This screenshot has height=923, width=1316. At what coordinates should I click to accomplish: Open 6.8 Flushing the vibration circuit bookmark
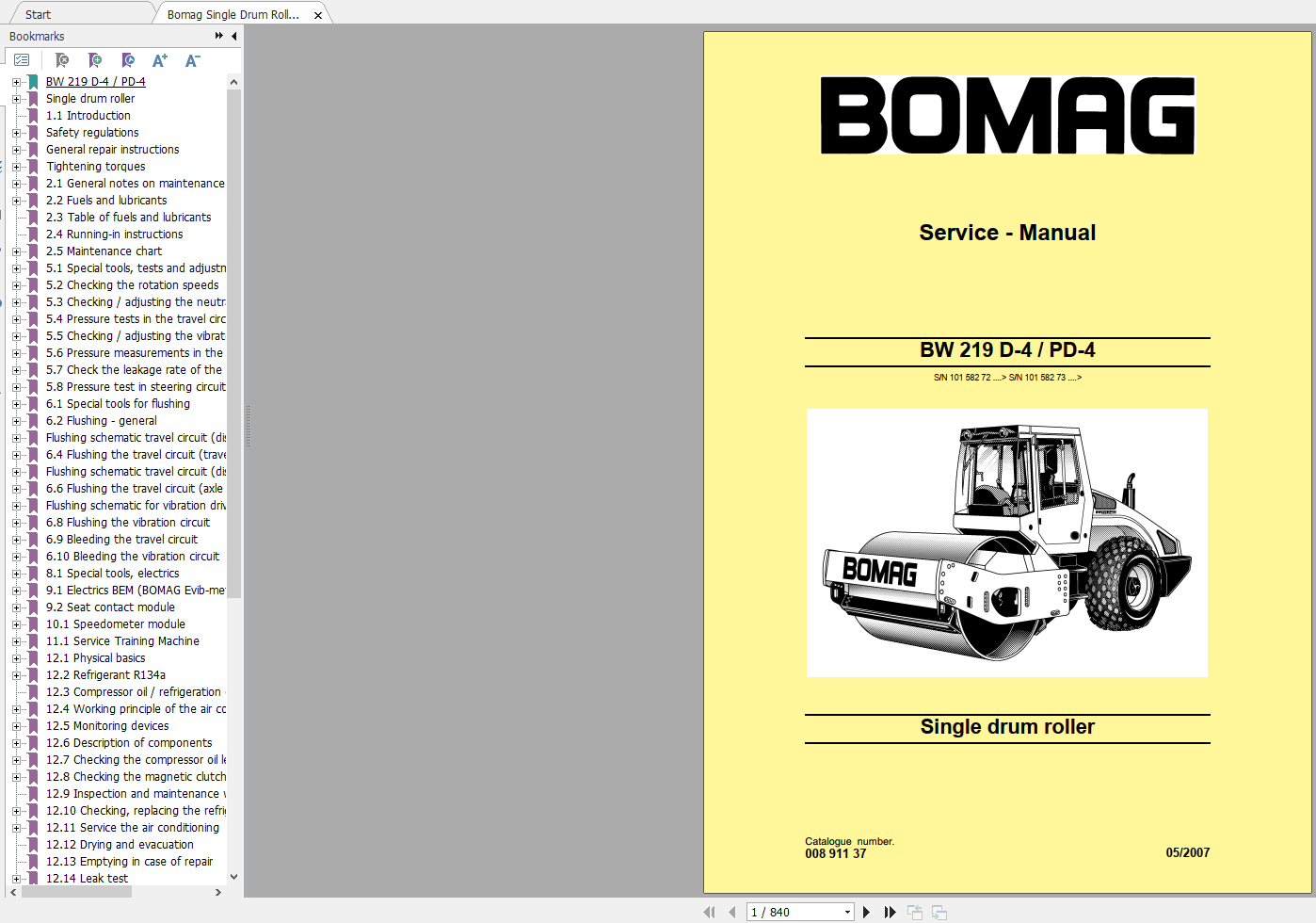pyautogui.click(x=128, y=523)
